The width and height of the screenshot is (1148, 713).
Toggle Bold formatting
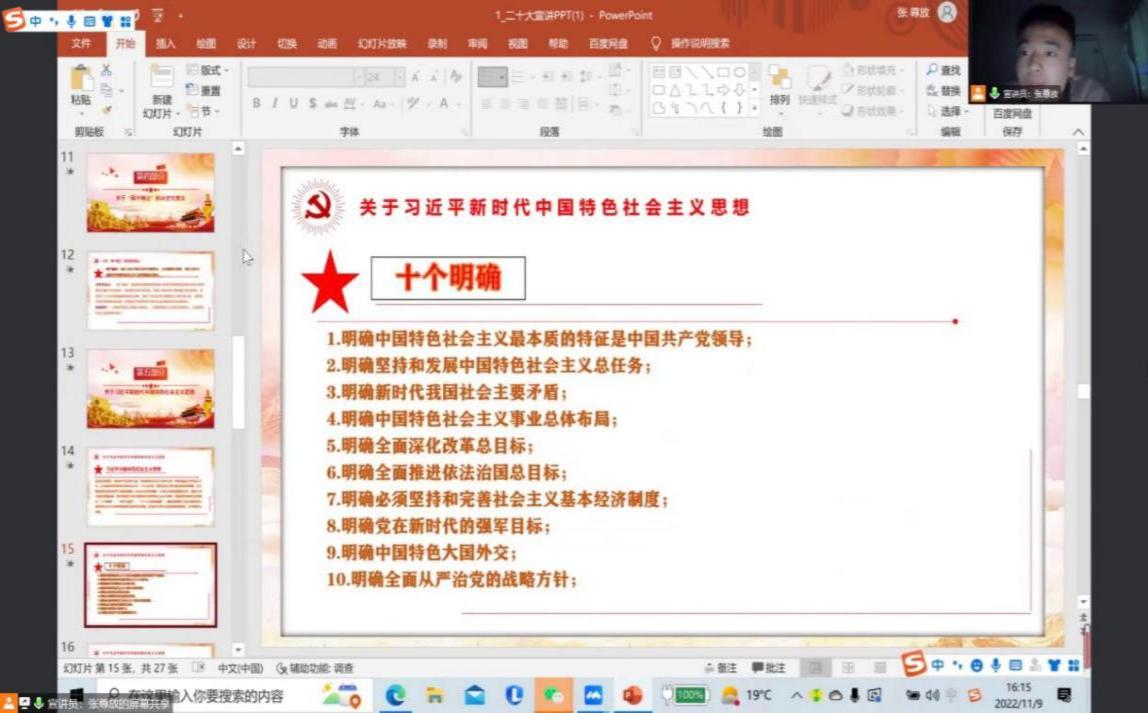256,103
